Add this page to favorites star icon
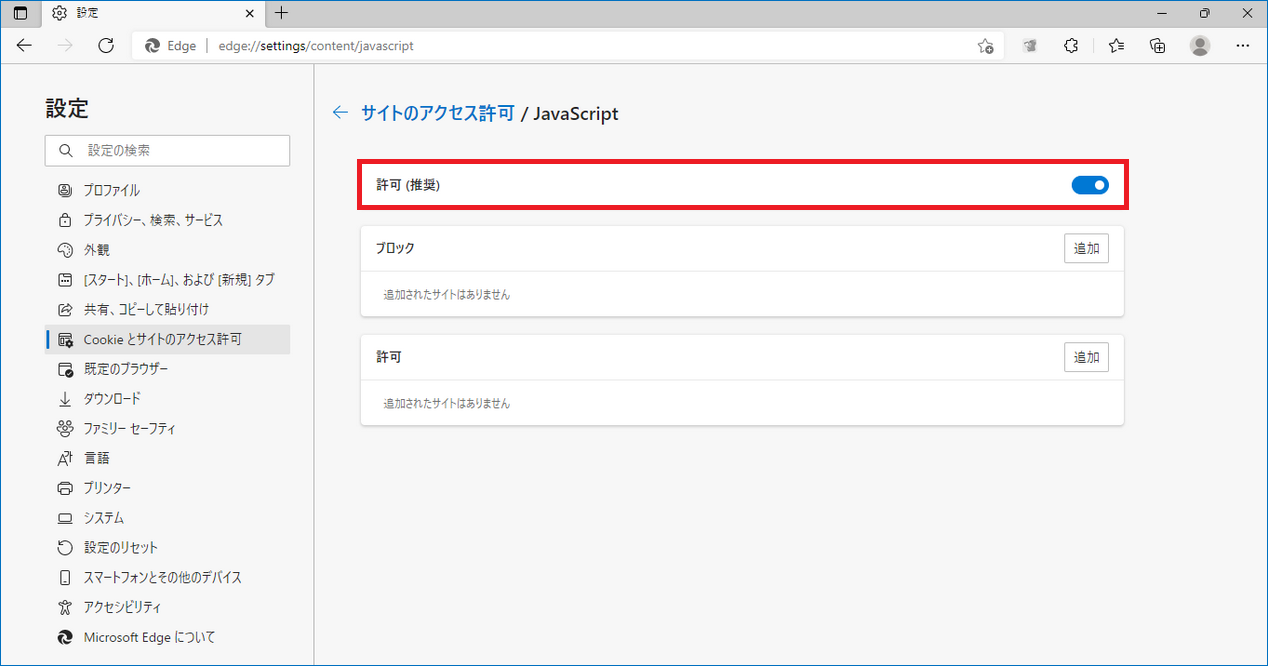Viewport: 1268px width, 666px height. click(x=985, y=46)
